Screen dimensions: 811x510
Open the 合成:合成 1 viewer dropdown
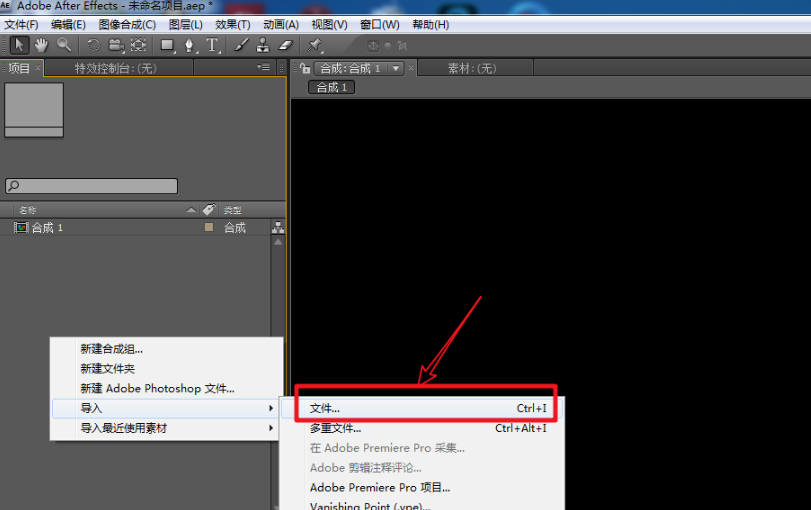396,68
